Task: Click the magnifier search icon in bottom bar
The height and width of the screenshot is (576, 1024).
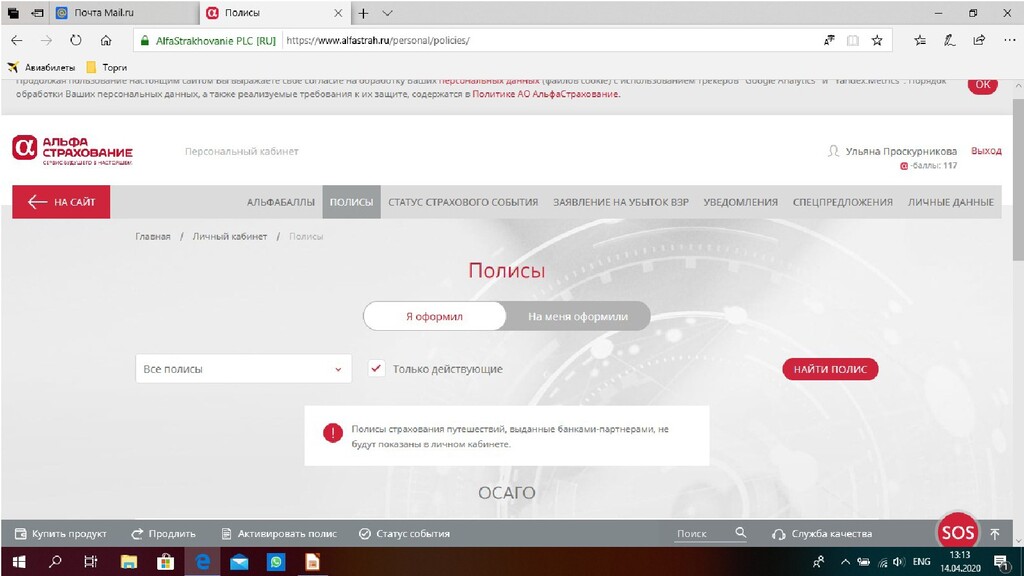Action: 741,533
